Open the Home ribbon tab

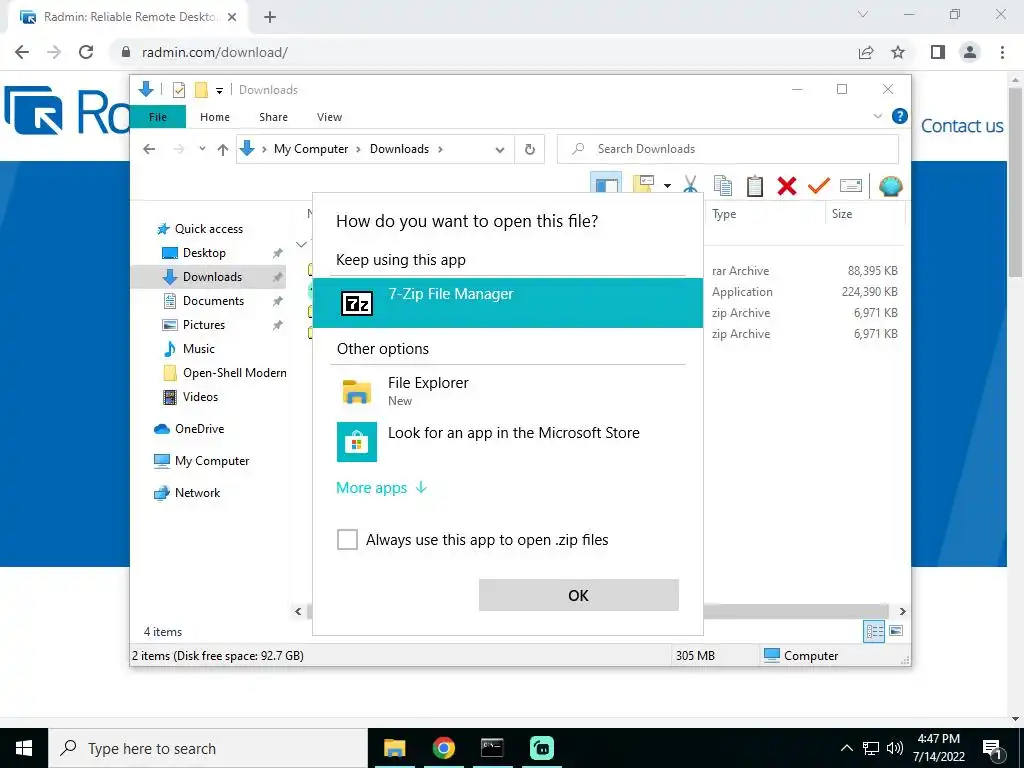[x=215, y=117]
